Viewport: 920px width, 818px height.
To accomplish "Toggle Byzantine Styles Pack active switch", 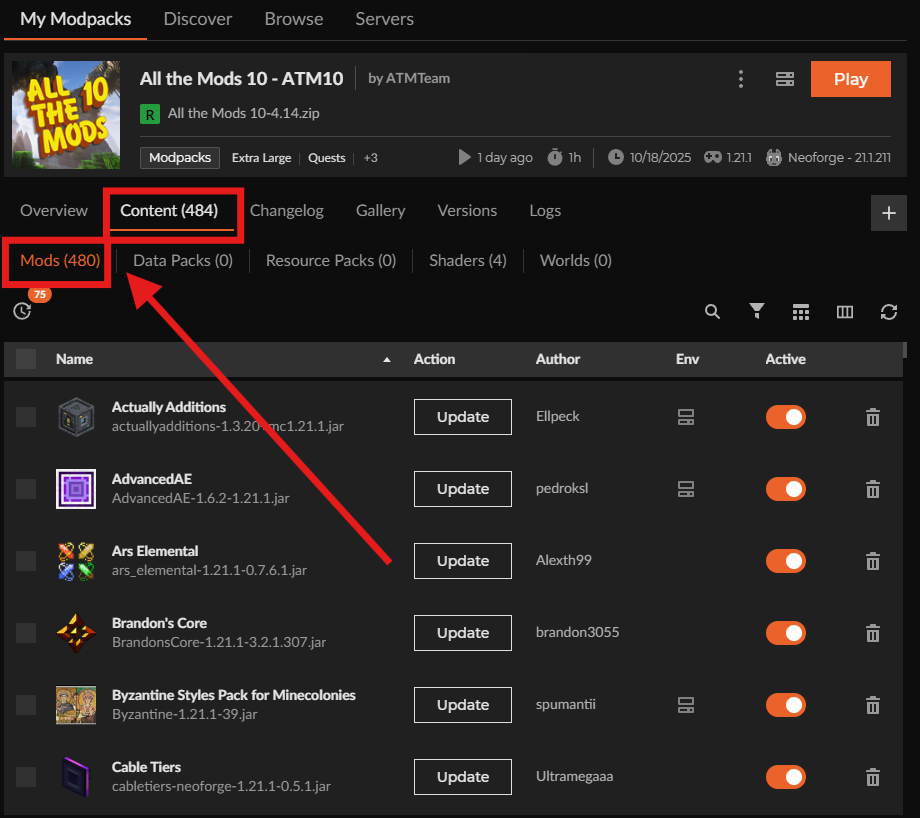I will pyautogui.click(x=786, y=705).
